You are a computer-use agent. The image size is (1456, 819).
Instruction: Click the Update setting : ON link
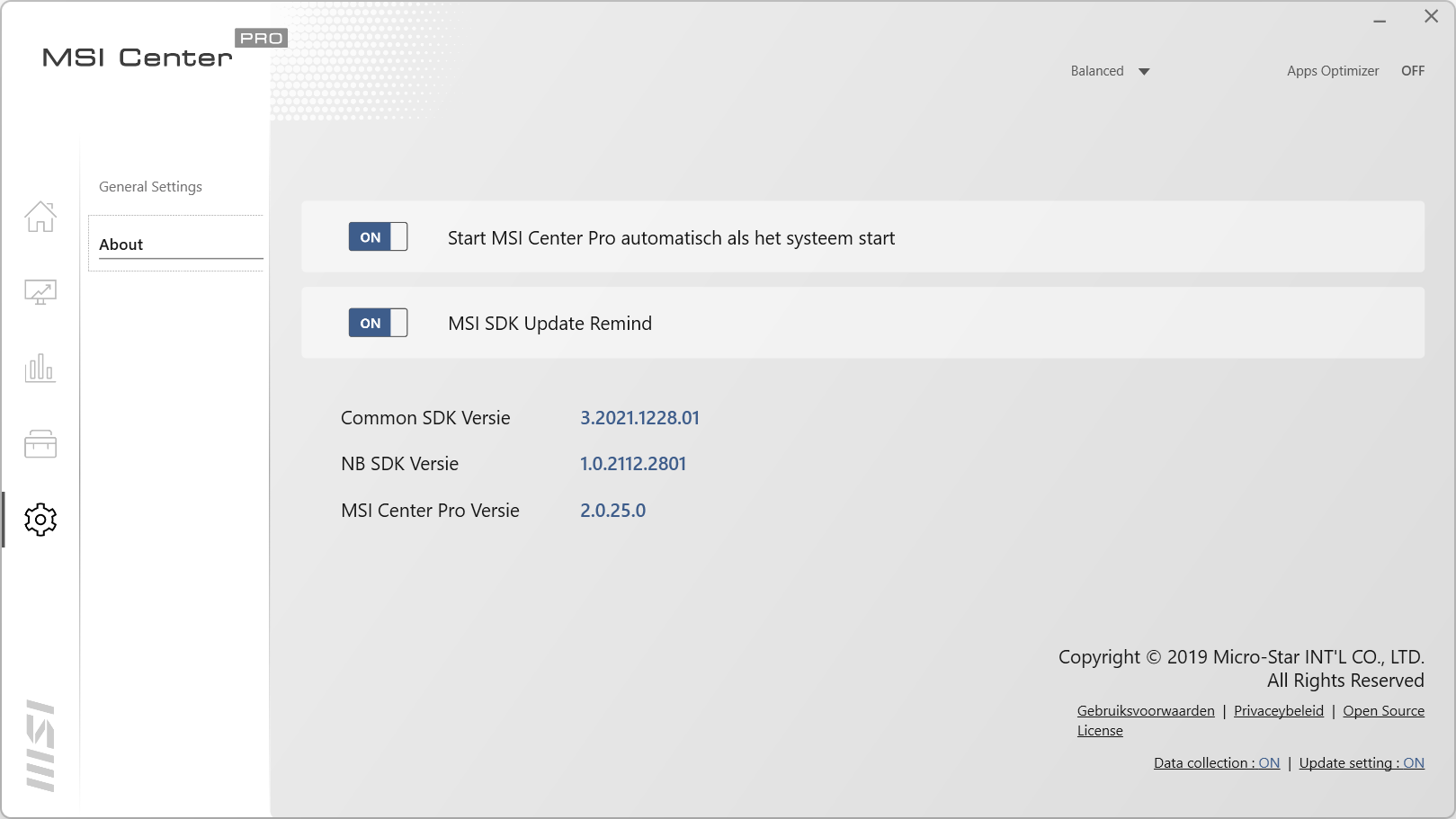1361,763
